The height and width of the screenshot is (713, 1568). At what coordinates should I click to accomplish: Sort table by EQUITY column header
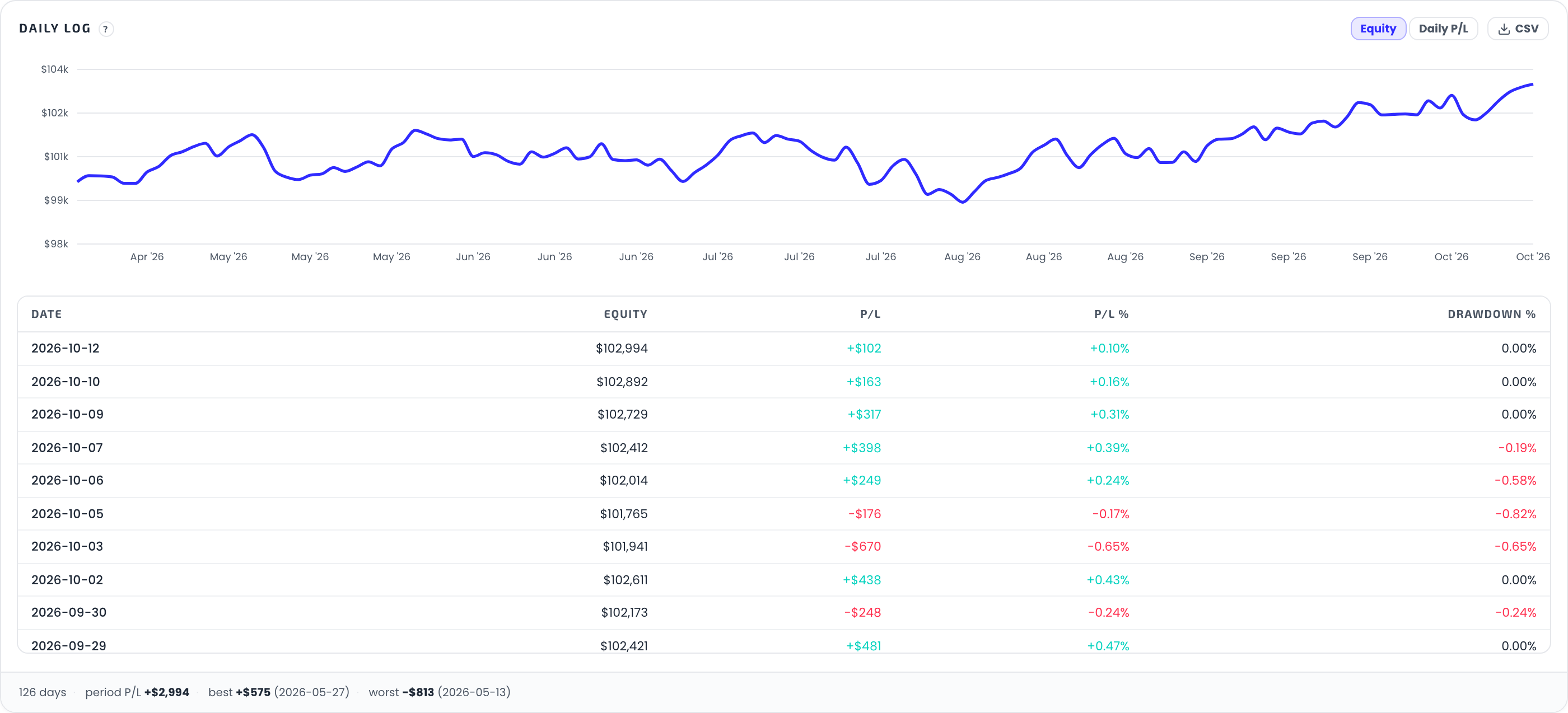pyautogui.click(x=625, y=314)
